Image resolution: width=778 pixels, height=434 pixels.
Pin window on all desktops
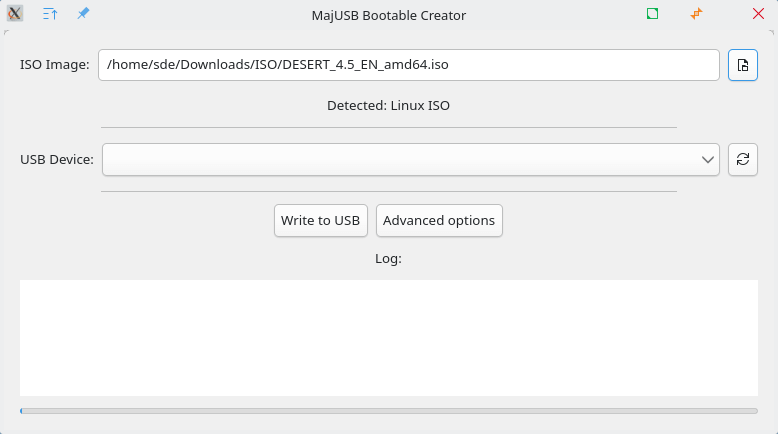(x=83, y=15)
